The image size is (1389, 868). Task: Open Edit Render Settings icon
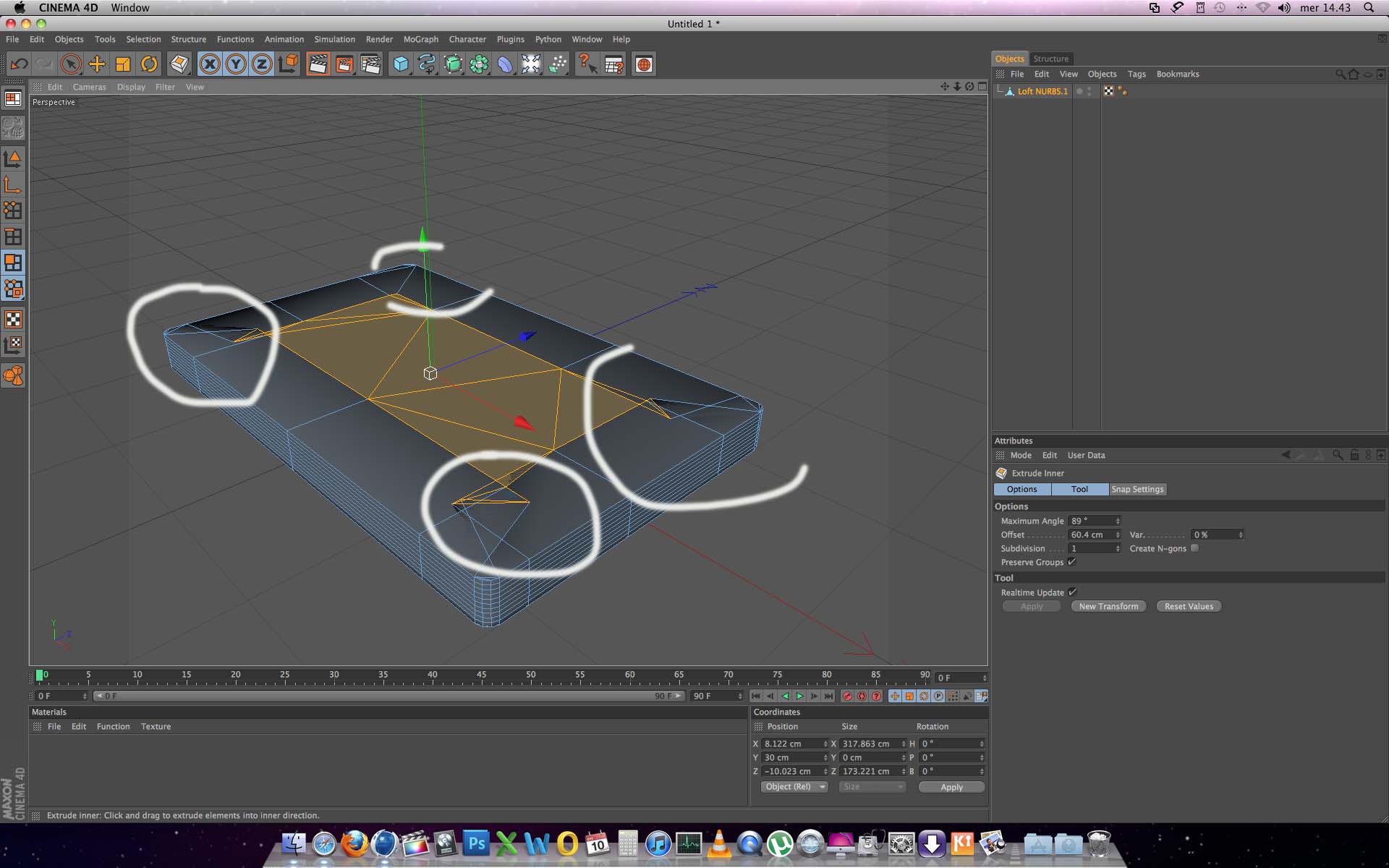pos(370,64)
